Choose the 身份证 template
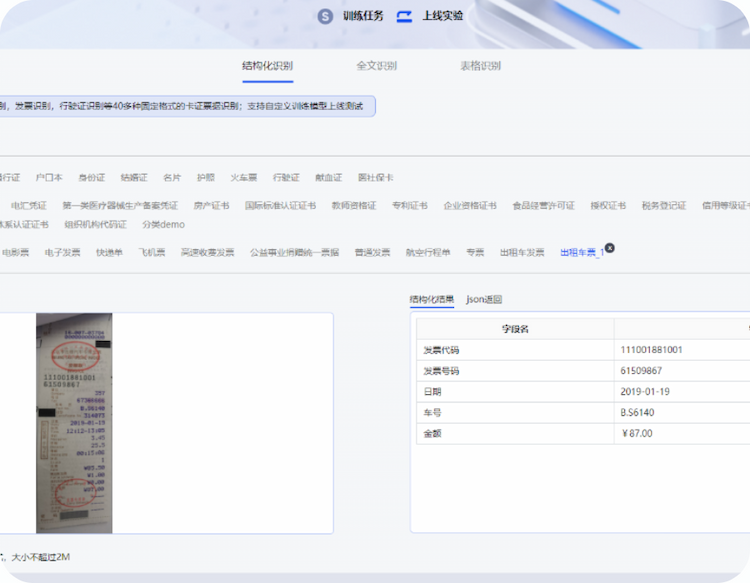 91,178
